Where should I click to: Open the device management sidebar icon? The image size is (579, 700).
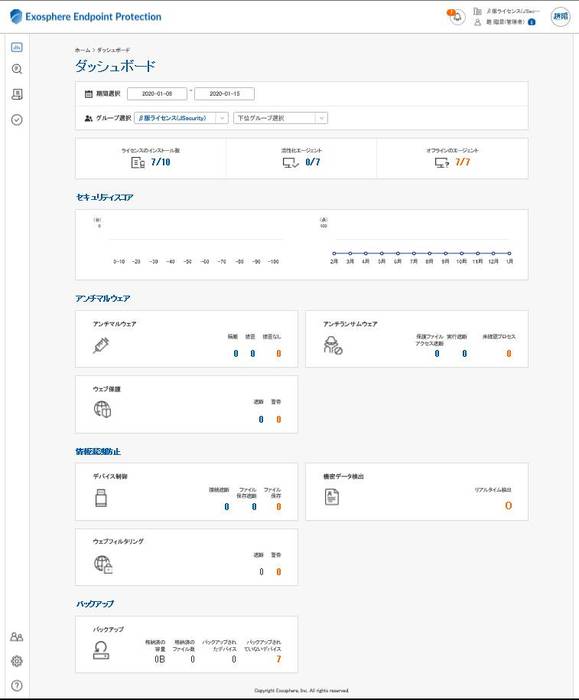point(17,94)
